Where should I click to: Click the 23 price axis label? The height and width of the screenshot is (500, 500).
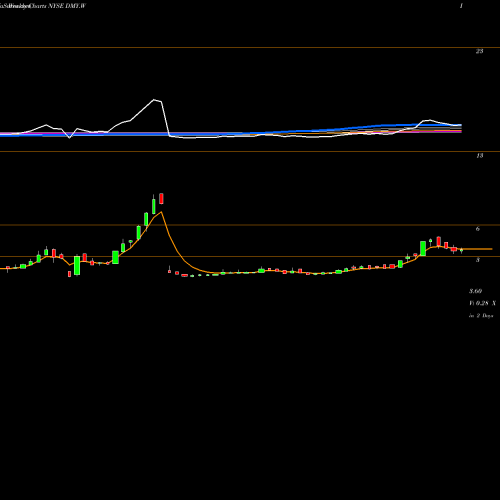pos(479,51)
